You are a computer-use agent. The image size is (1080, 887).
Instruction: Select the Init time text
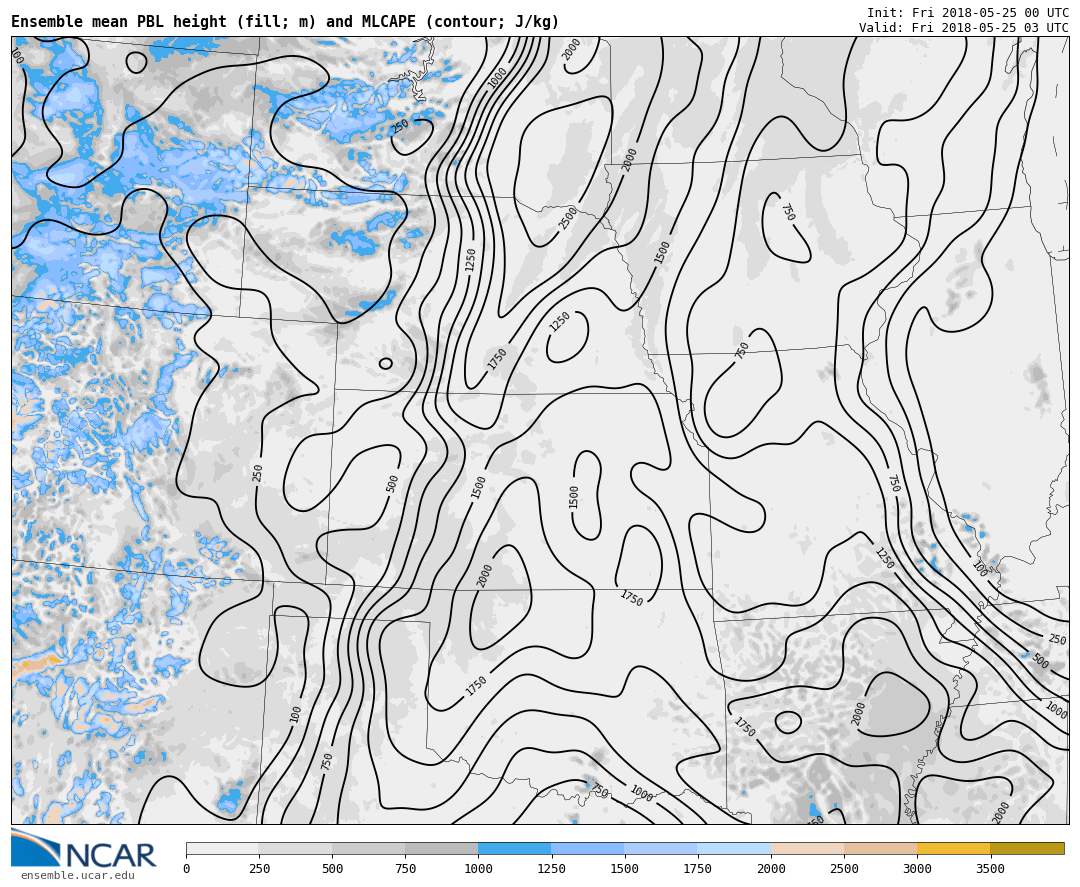coord(967,13)
